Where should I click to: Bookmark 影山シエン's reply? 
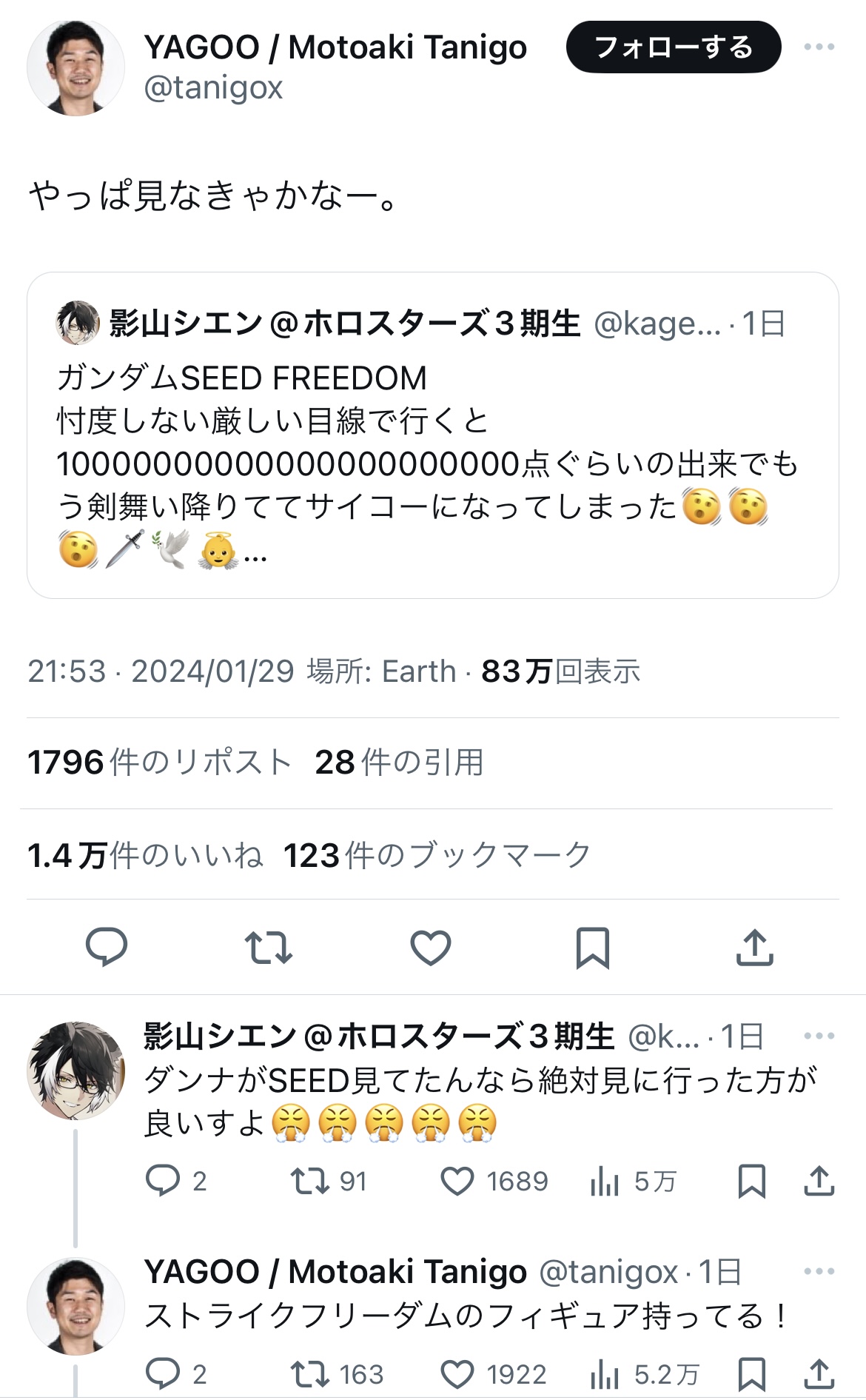(751, 1182)
